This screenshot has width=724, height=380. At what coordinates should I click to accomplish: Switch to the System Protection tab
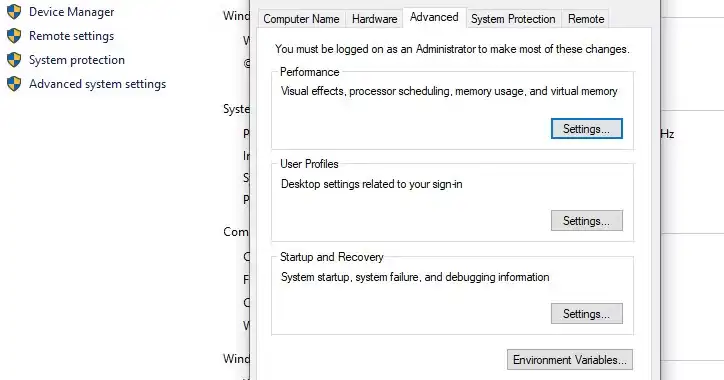tap(513, 19)
